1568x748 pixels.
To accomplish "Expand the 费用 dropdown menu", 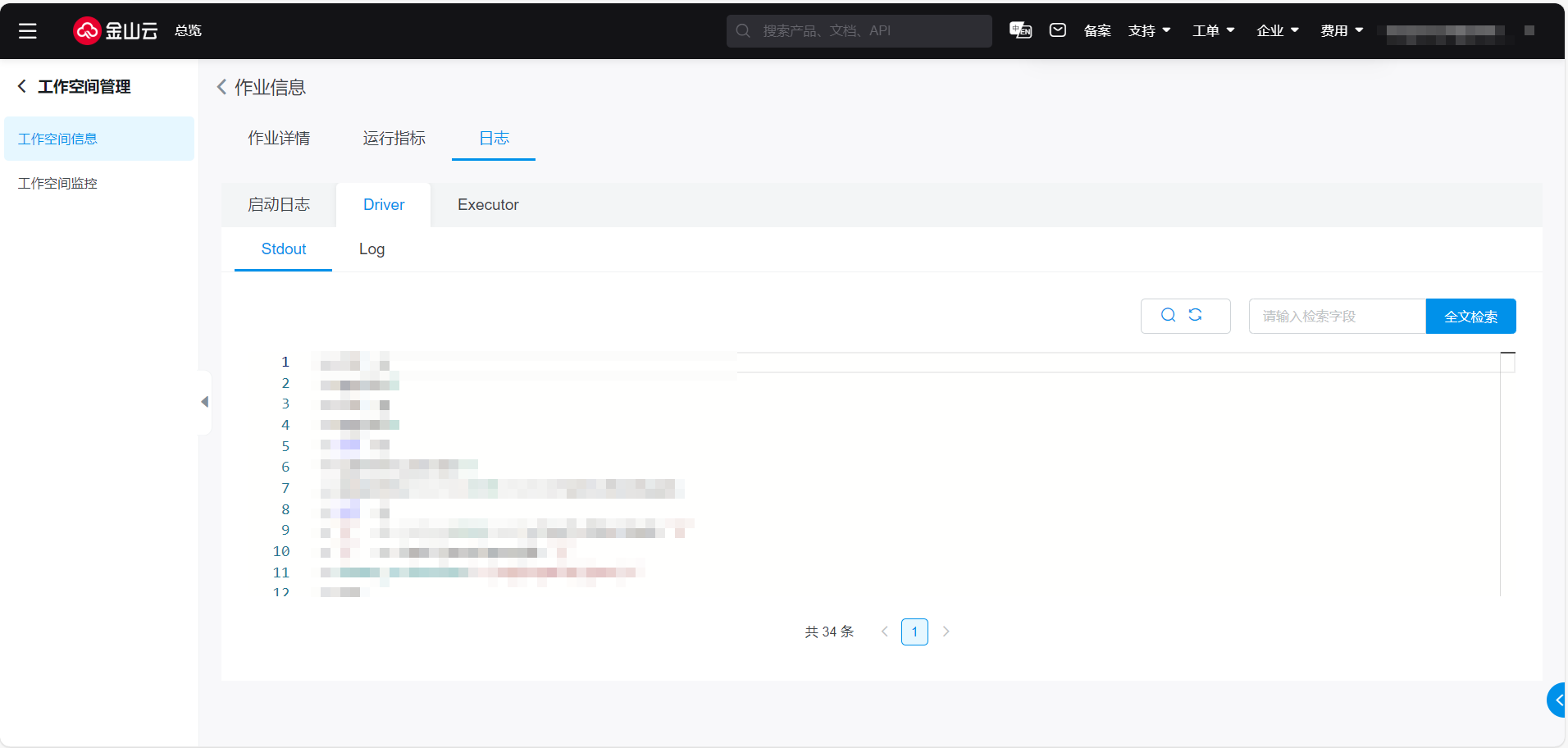I will tap(1342, 30).
